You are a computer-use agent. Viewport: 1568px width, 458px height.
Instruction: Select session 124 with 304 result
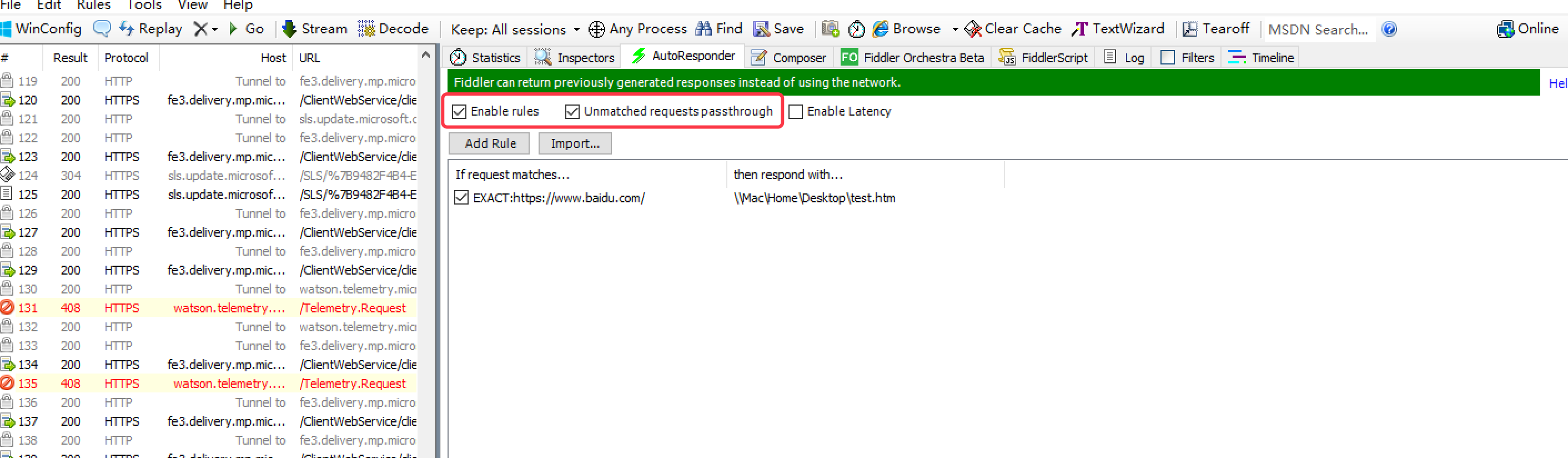208,176
